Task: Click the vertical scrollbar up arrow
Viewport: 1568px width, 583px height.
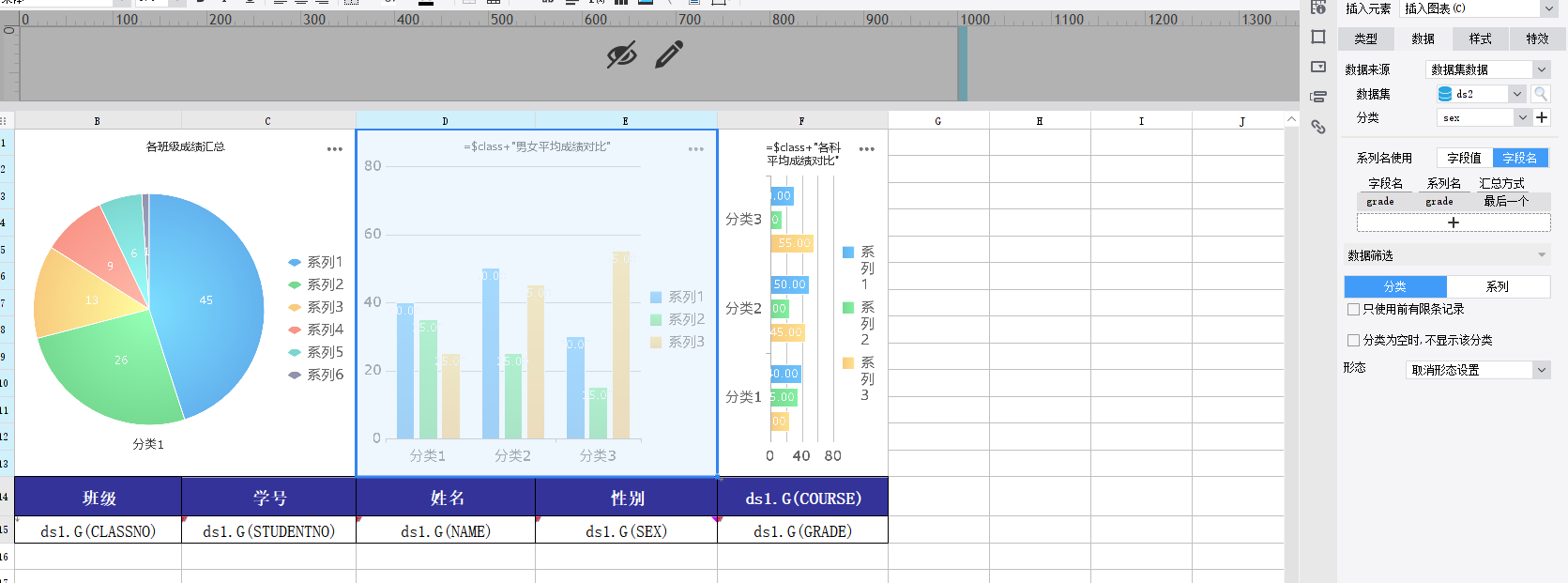Action: (x=1291, y=120)
